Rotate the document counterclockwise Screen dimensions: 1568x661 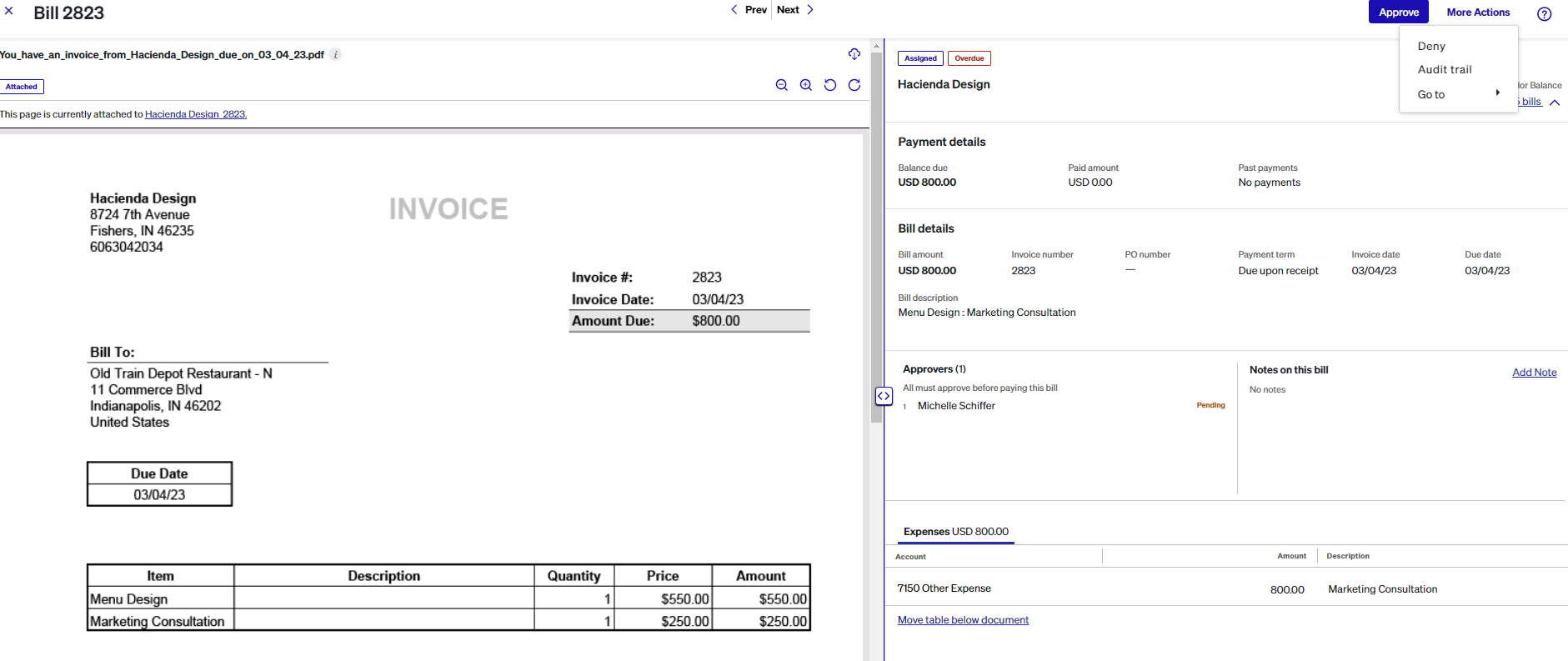(x=830, y=85)
